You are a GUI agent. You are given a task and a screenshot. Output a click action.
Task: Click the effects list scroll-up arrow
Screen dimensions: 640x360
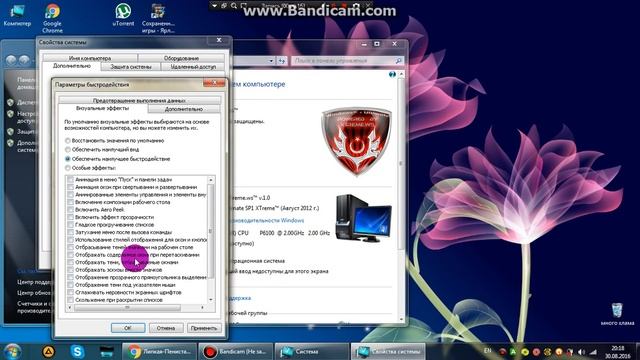tap(211, 180)
